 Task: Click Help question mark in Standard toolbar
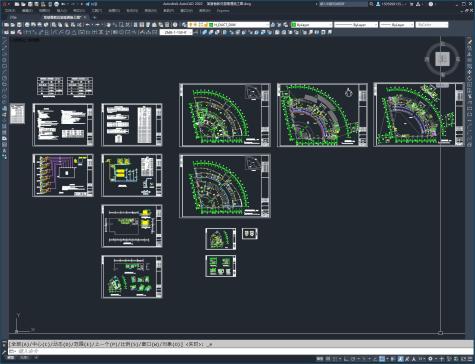pos(175,25)
